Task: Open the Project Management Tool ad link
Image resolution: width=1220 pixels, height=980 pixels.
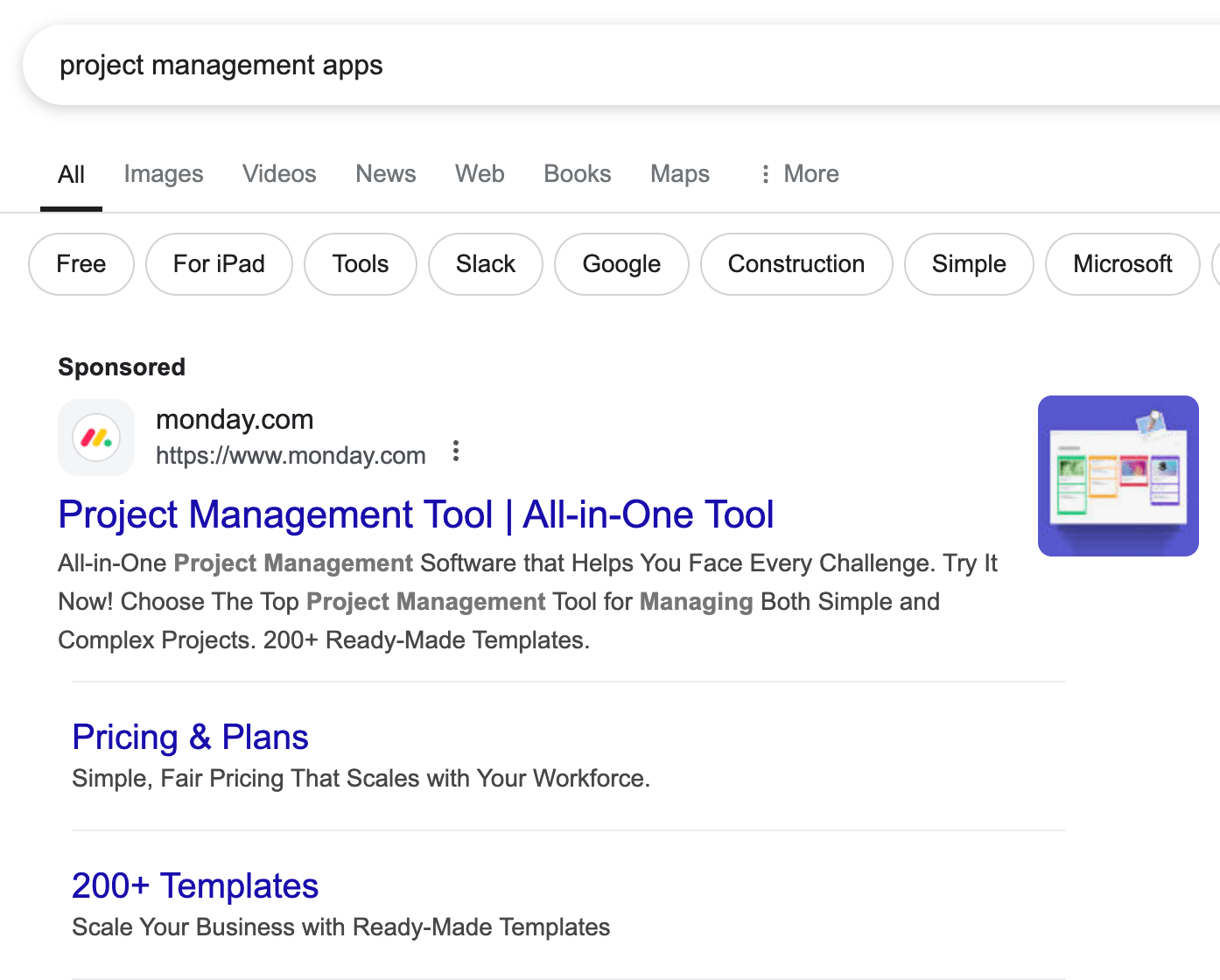Action: [x=416, y=514]
